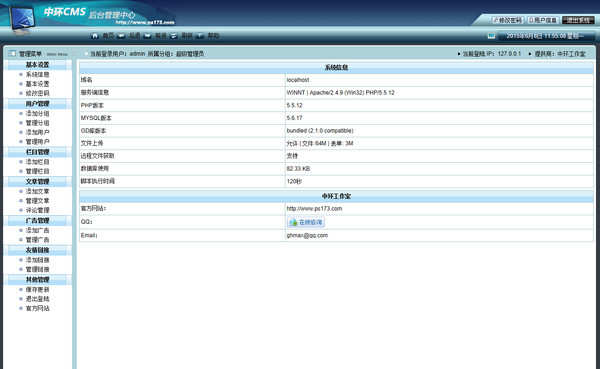The width and height of the screenshot is (600, 369).
Task: Select 添加栏目 in the sidebar
Action: point(38,162)
